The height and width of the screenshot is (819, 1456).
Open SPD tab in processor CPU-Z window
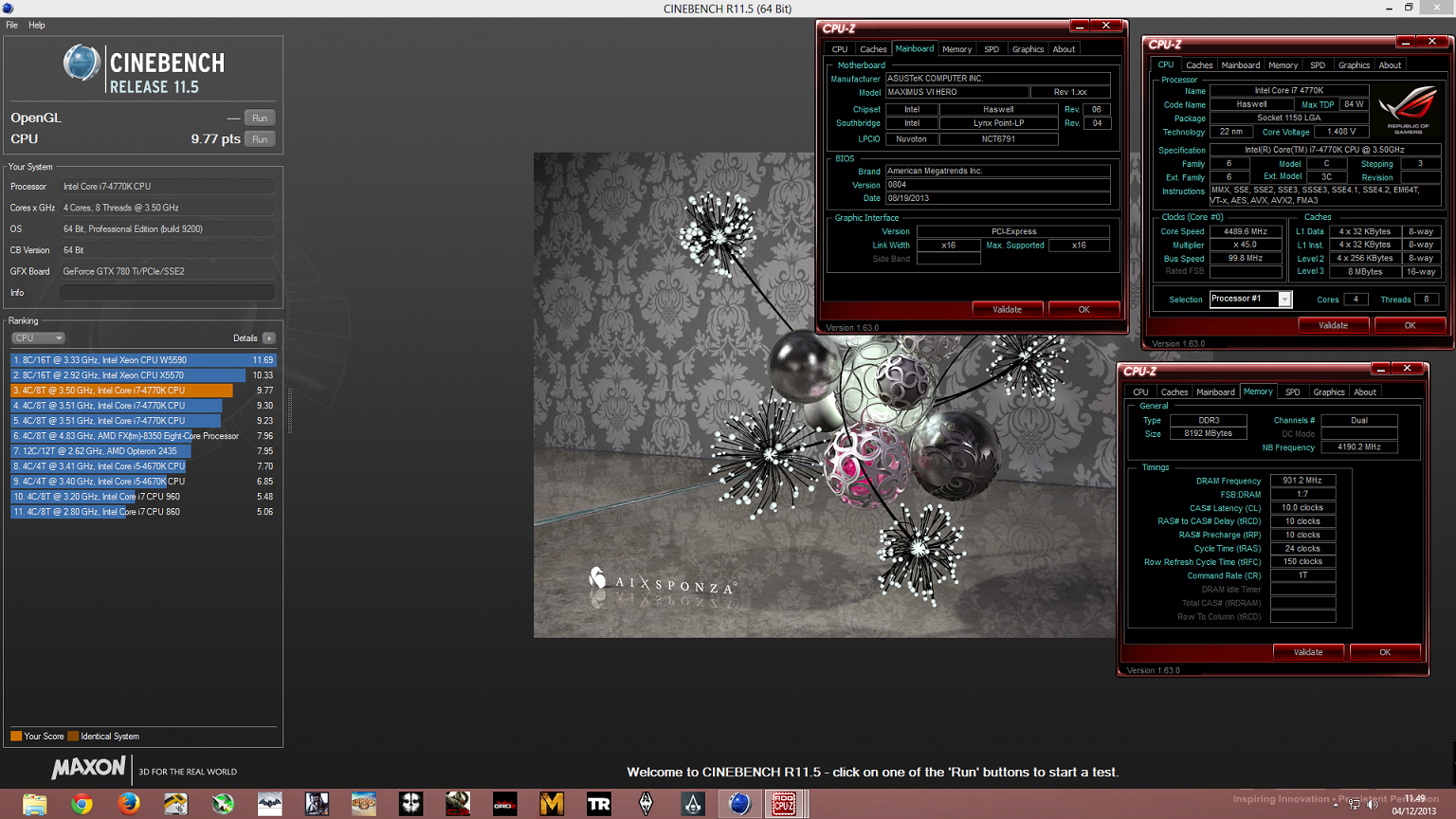tap(1318, 65)
